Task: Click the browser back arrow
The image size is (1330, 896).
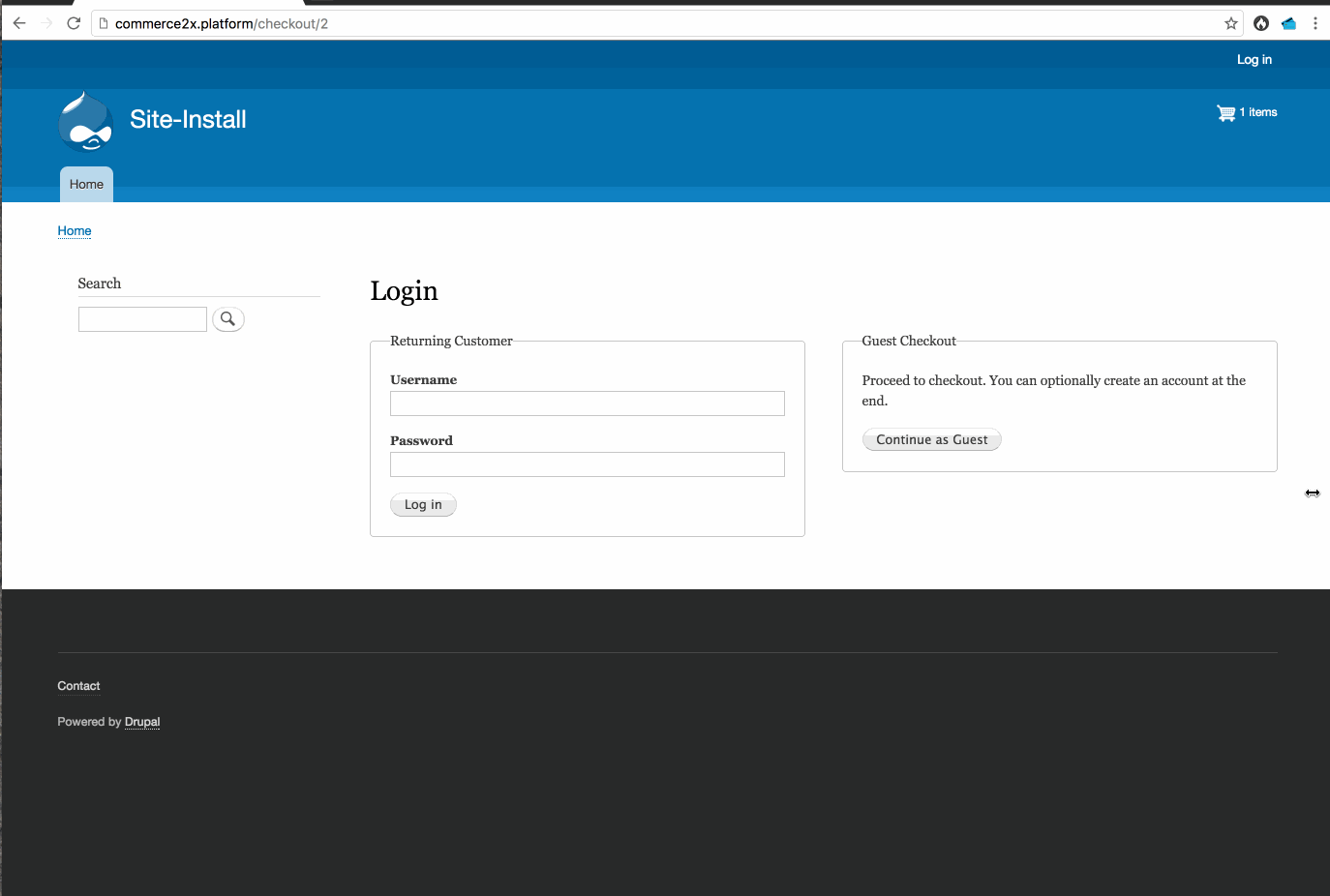Action: coord(19,23)
